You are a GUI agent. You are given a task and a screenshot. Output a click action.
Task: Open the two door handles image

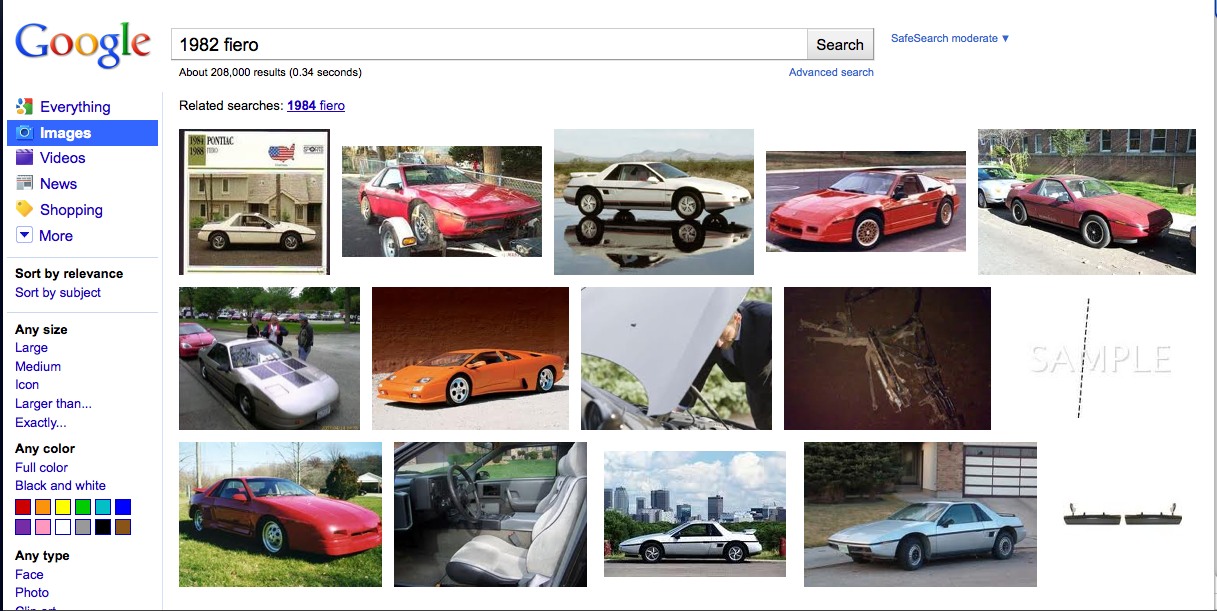pyautogui.click(x=1123, y=515)
